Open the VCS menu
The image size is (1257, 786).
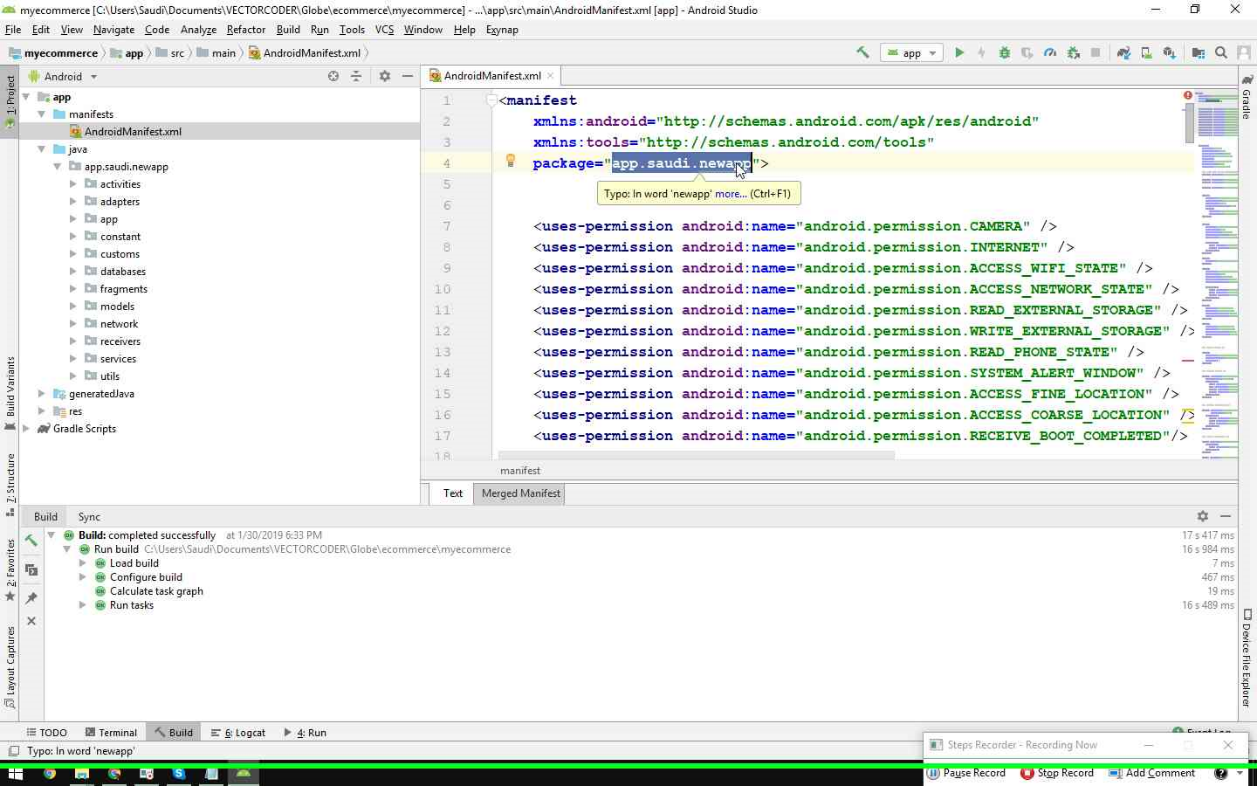384,30
